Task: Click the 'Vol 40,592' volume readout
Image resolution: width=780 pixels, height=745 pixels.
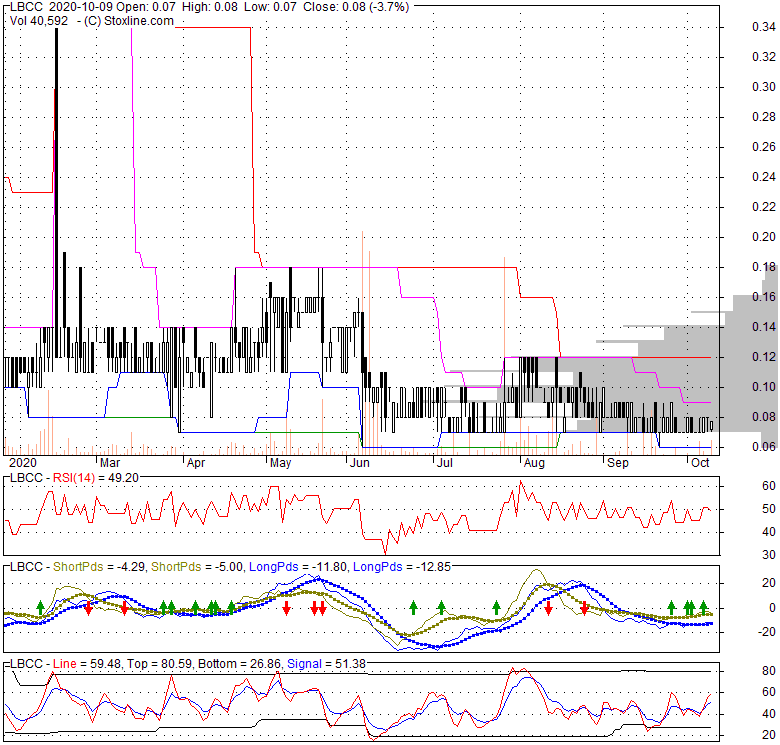Action: (x=39, y=21)
